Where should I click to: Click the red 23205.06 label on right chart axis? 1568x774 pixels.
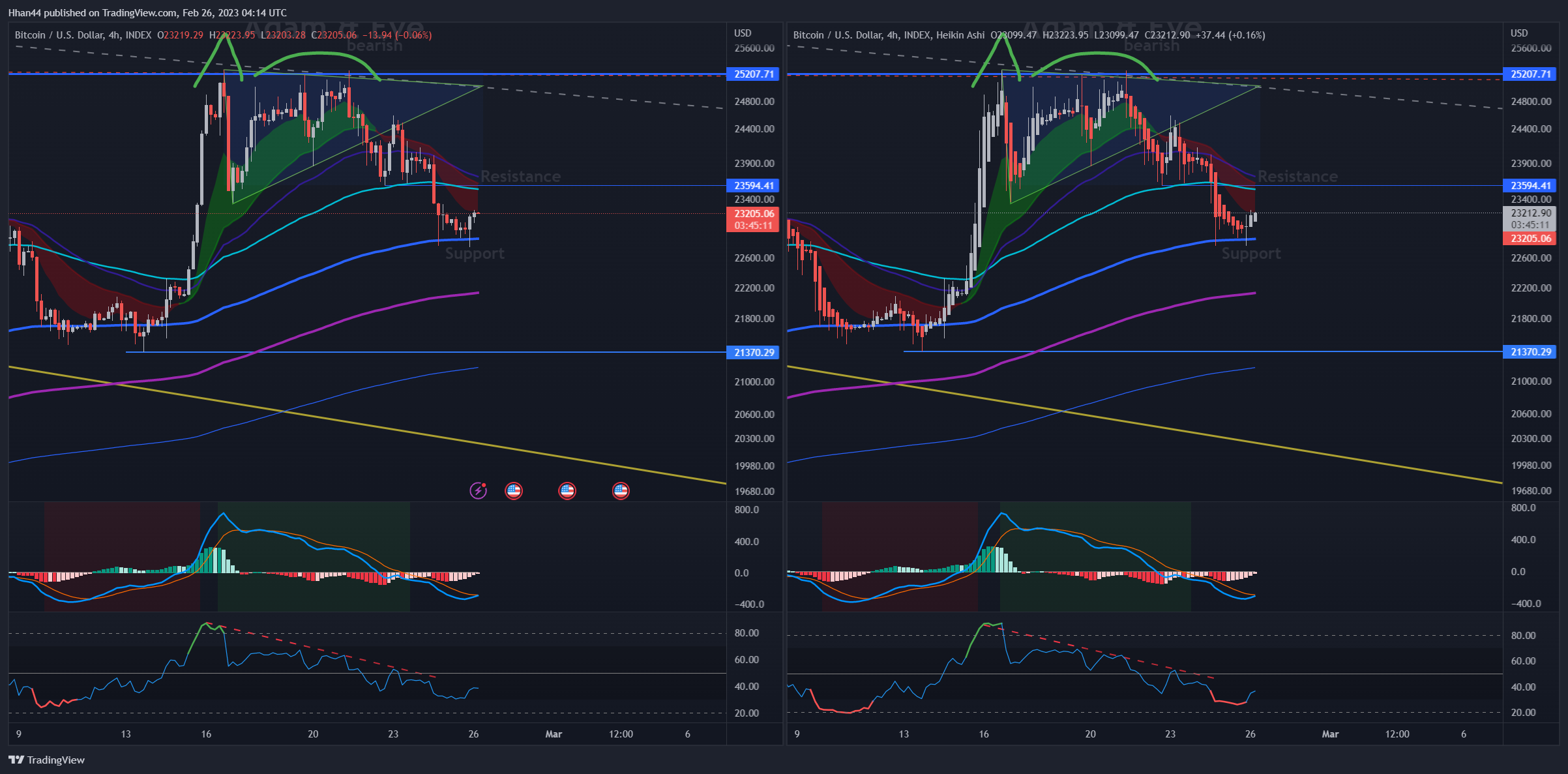tap(1530, 239)
